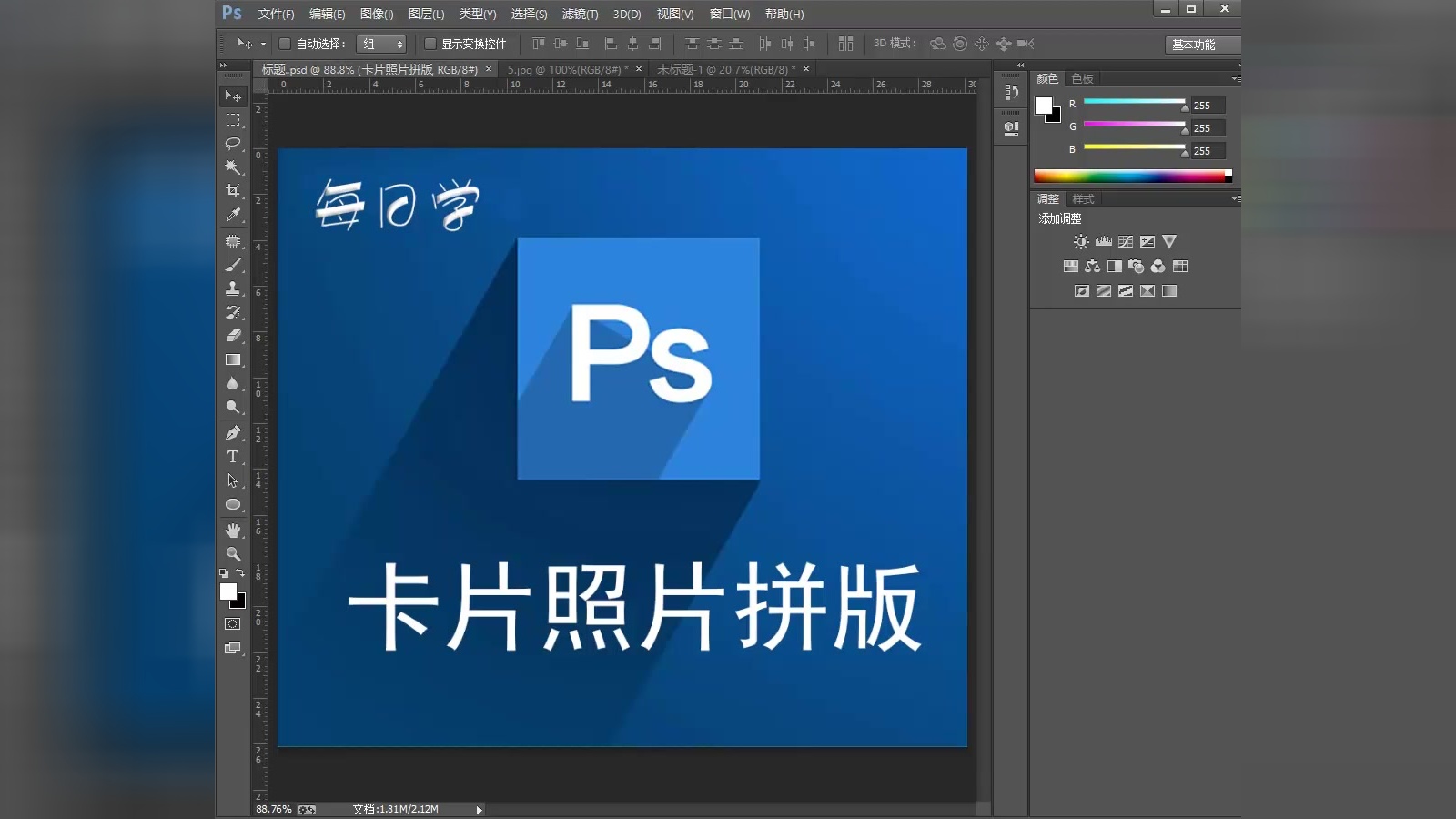Click the color spectrum ramp bar
The width and height of the screenshot is (1456, 819).
coord(1132,176)
